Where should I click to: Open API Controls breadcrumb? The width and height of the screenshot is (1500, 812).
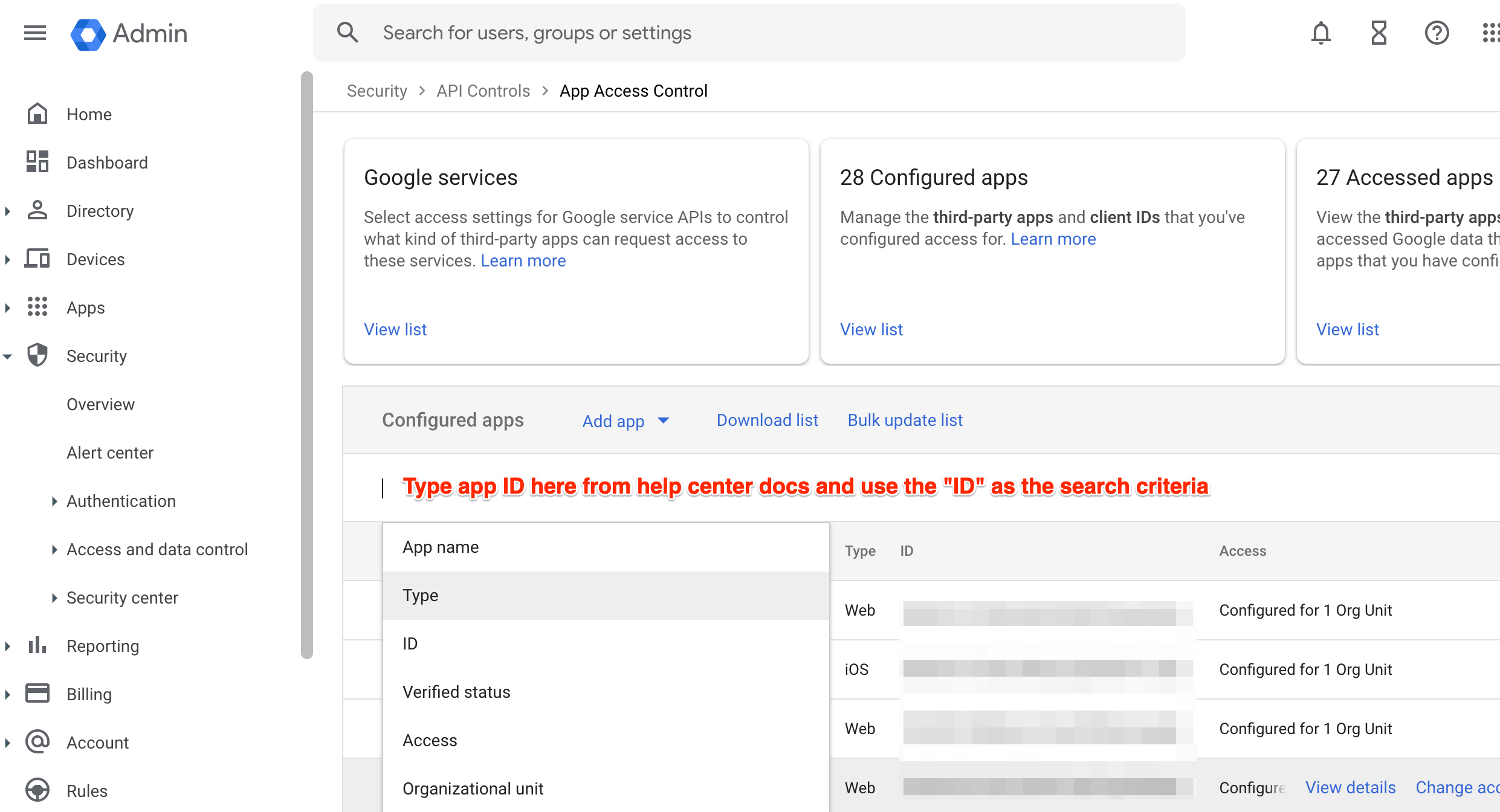483,91
